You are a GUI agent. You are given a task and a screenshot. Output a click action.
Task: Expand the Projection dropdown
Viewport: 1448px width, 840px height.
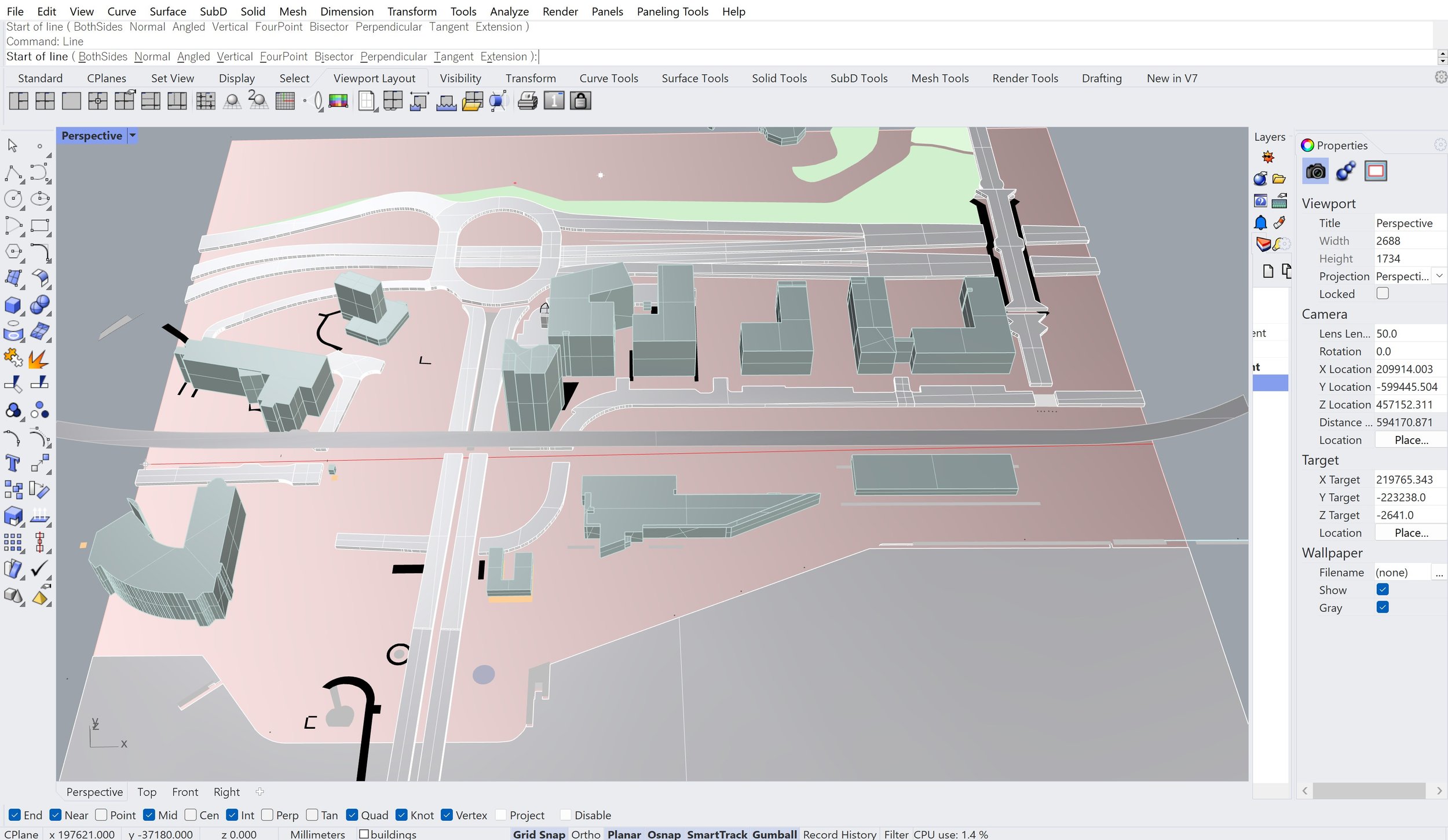[x=1439, y=276]
